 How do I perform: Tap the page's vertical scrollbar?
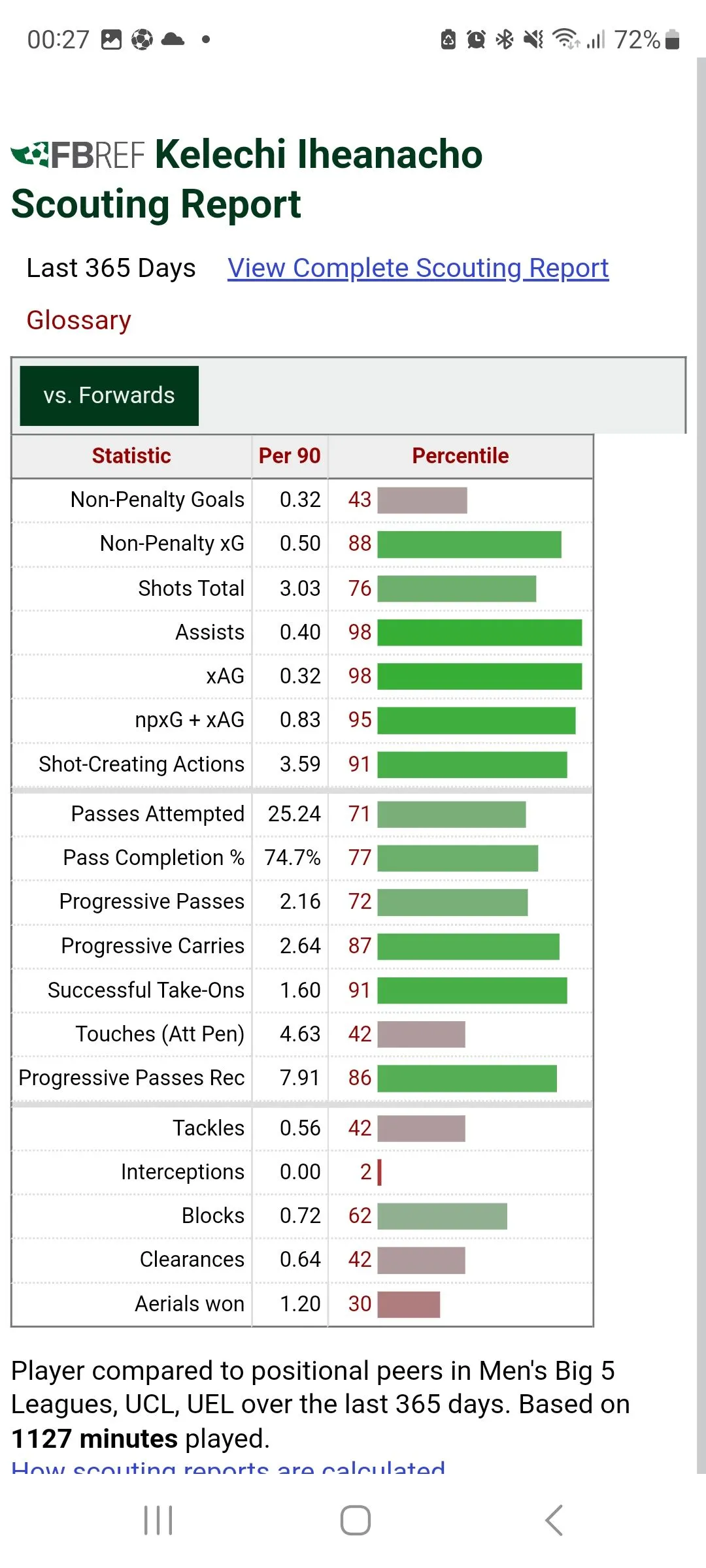(701, 764)
